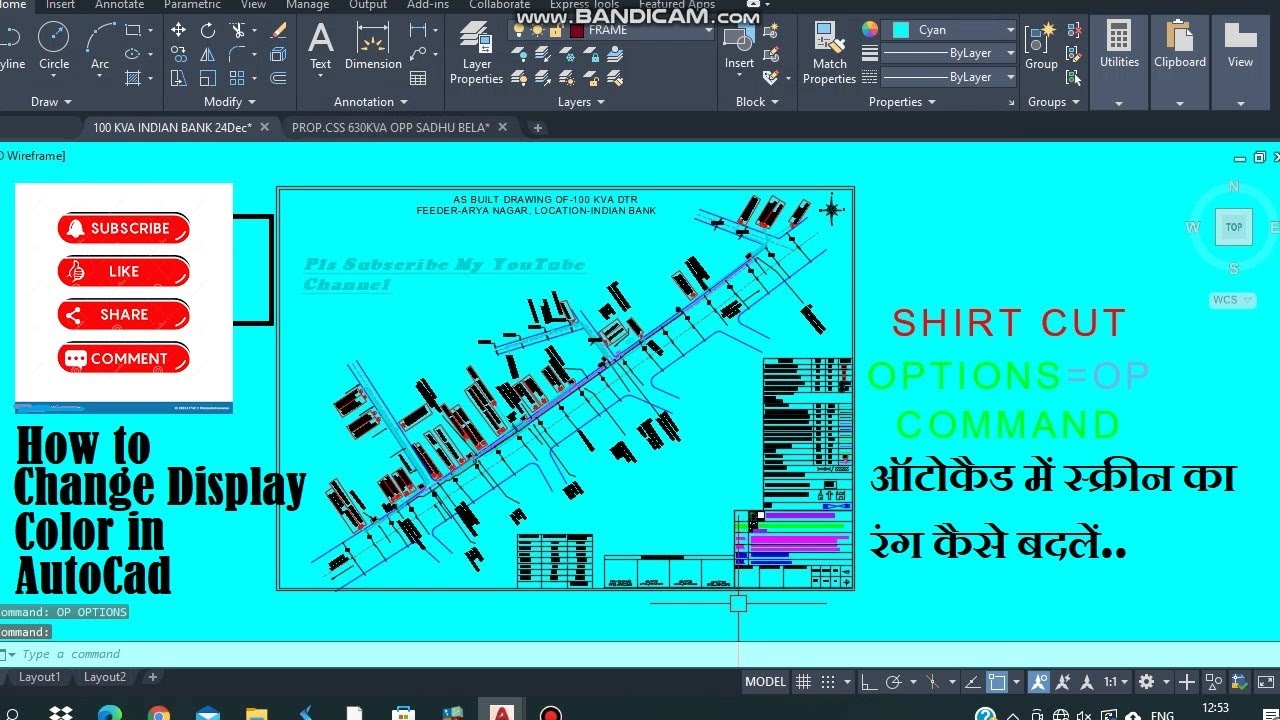Click TOP face of the ViewCube
1280x720 pixels.
(1234, 227)
